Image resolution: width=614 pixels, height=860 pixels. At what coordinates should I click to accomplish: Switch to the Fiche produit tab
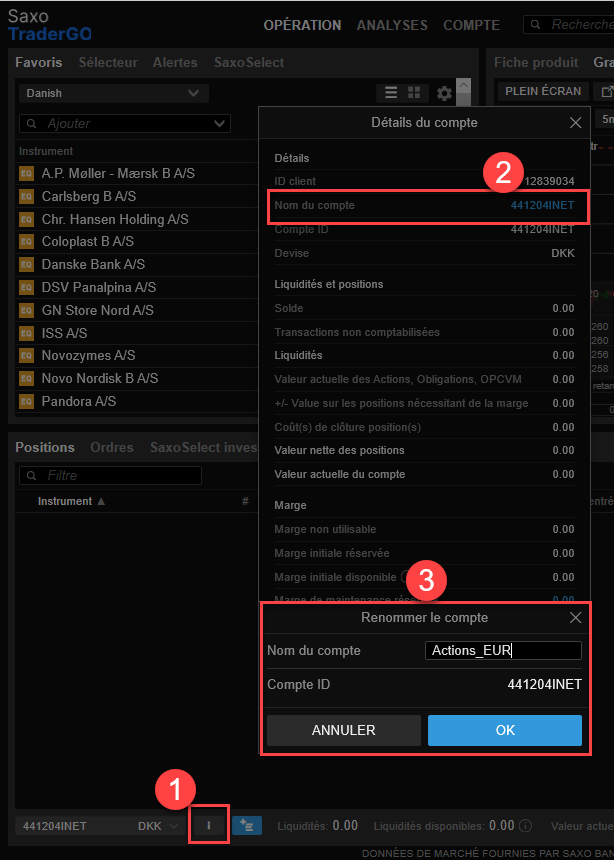click(536, 63)
